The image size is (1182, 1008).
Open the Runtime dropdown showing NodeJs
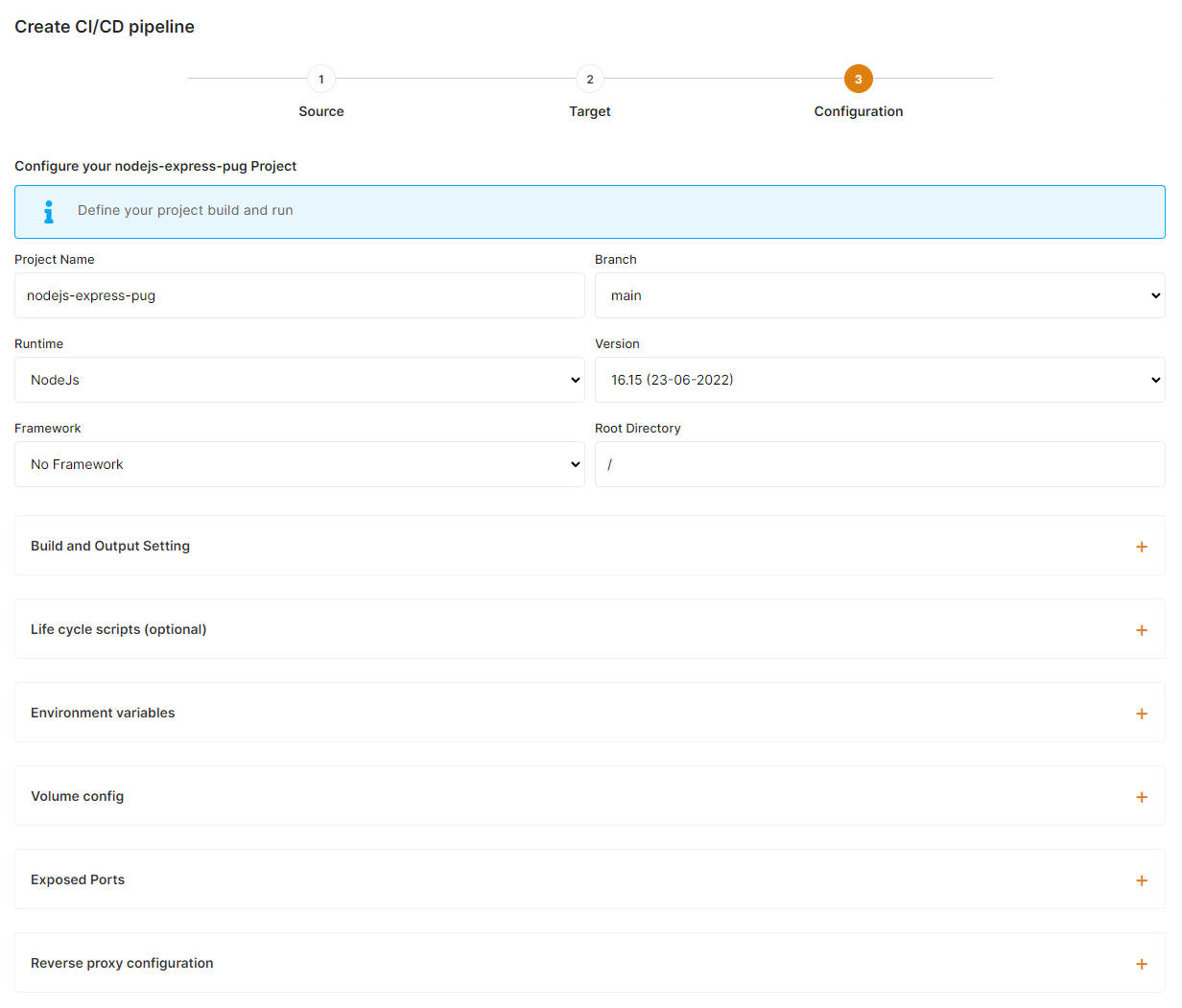(299, 380)
